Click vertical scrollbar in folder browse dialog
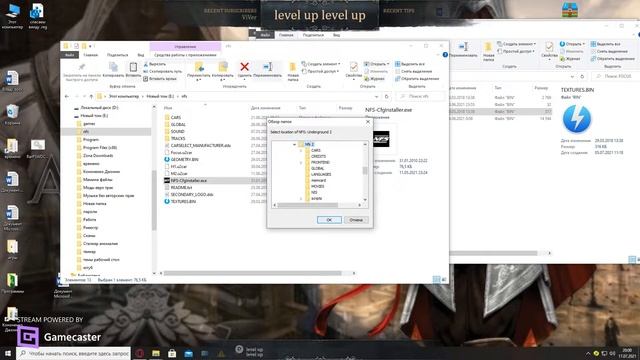 tap(365, 172)
